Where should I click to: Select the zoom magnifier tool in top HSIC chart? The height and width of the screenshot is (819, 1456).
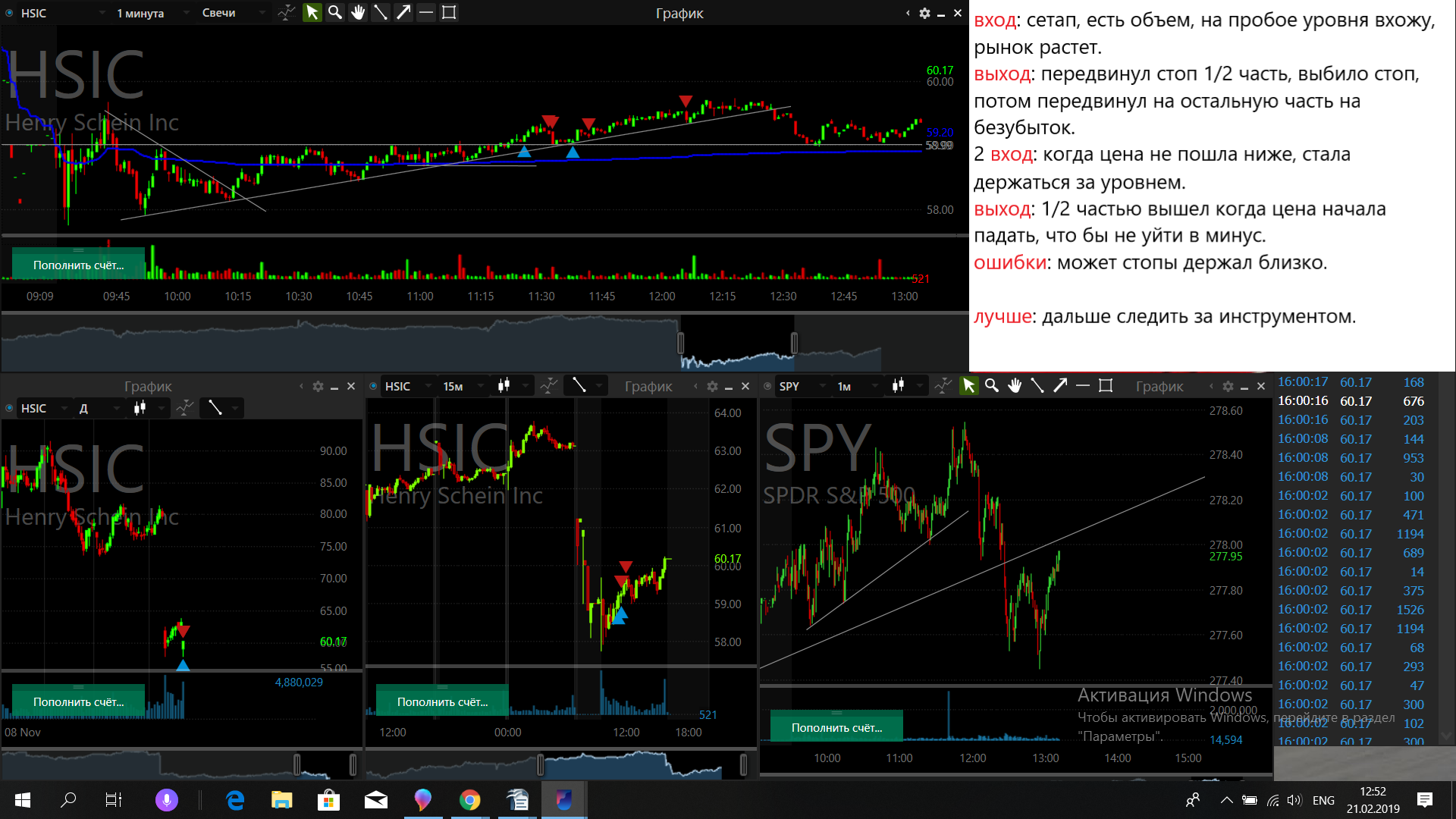click(x=334, y=13)
